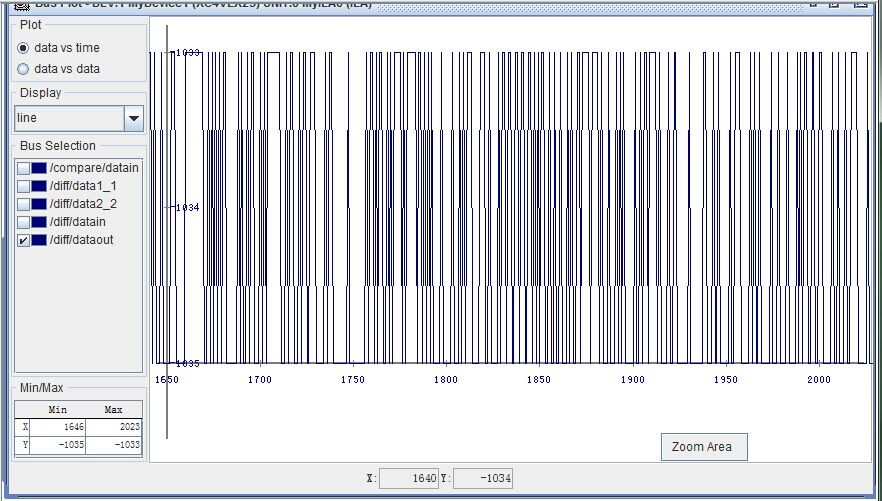Click the /diff/datain color swatch
The image size is (882, 501).
39,222
